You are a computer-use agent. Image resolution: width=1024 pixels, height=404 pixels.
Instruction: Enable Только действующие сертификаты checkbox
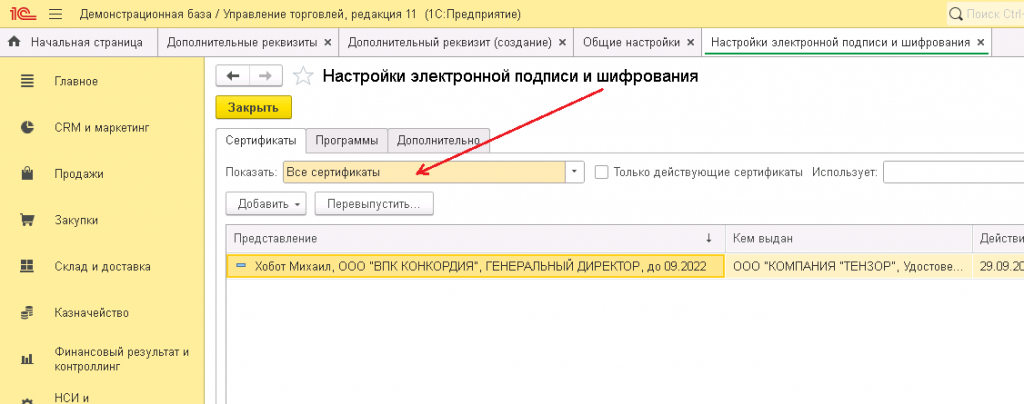[x=601, y=172]
